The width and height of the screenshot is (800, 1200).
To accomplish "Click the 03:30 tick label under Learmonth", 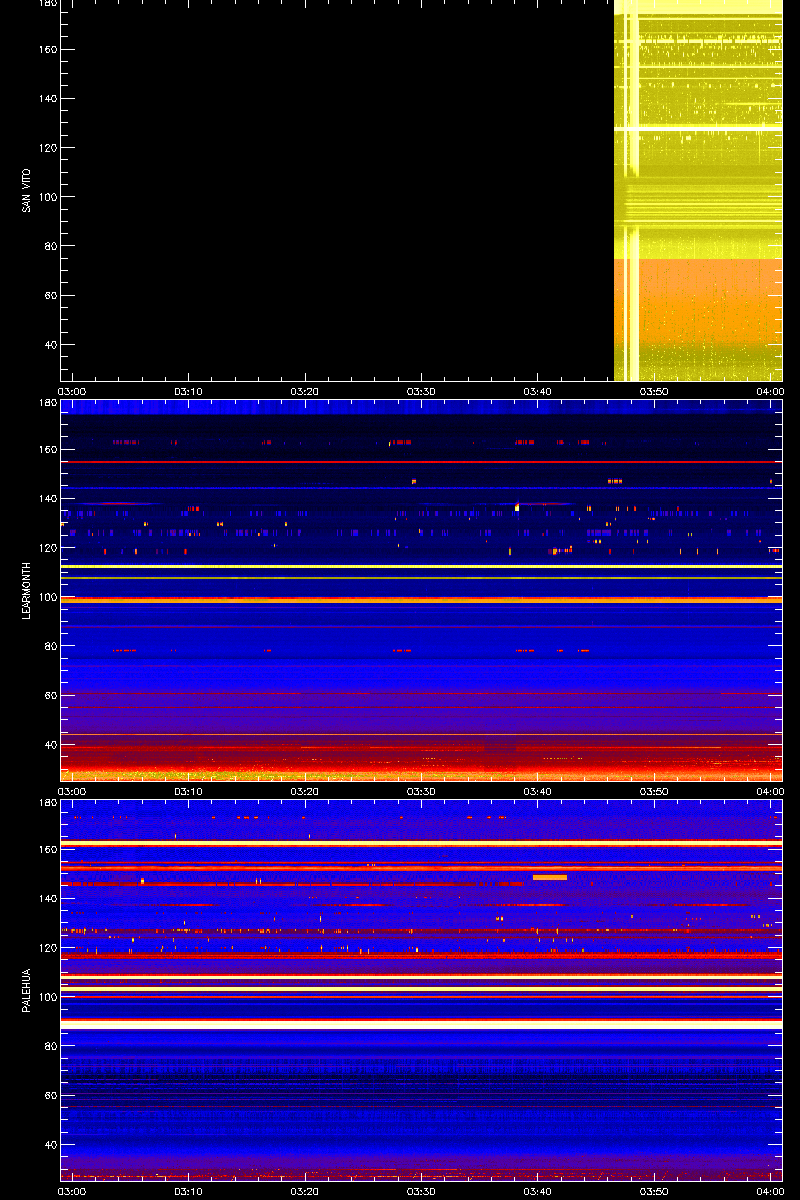I will [421, 791].
